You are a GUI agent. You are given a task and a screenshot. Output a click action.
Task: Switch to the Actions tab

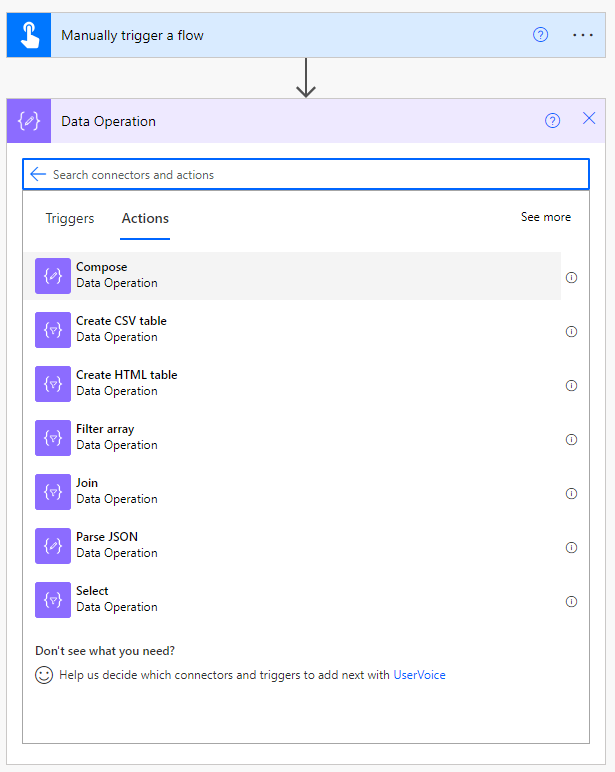click(145, 218)
